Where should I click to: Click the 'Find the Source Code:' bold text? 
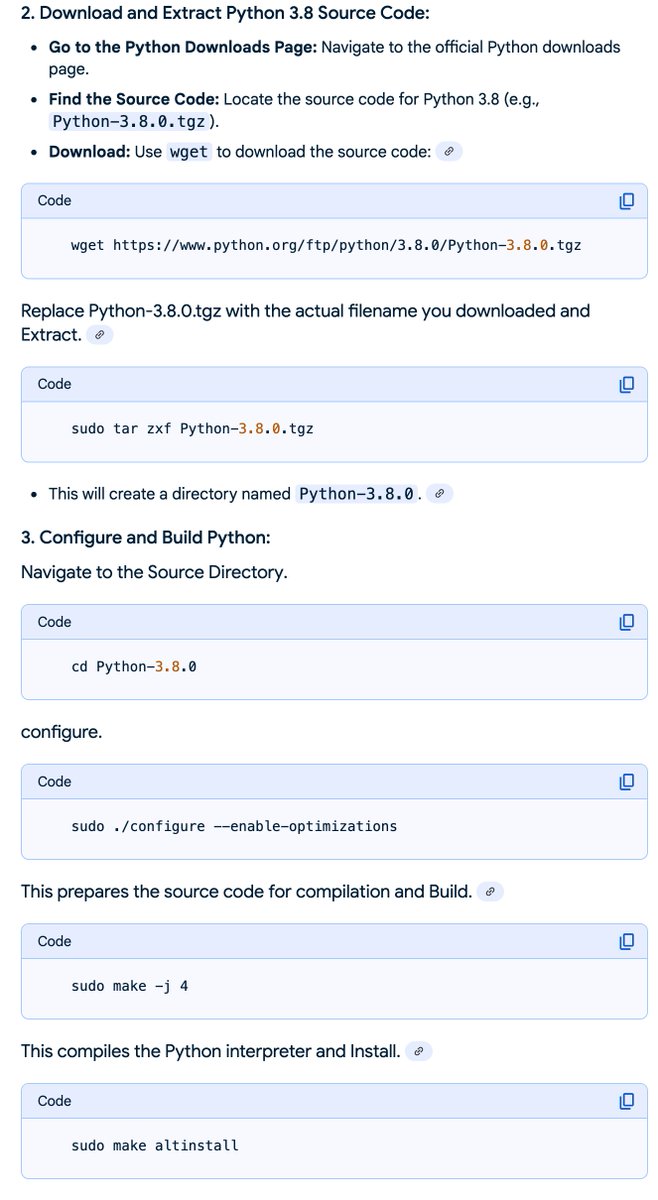134,99
